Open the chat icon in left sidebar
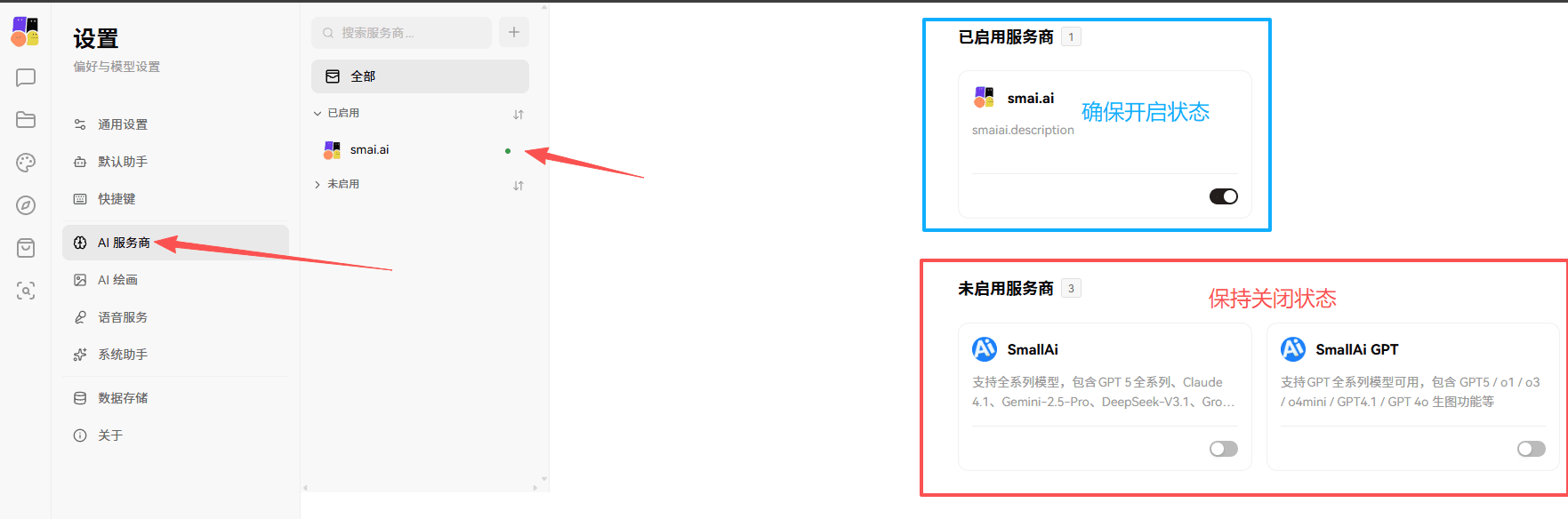This screenshot has height=519, width=1568. (26, 78)
